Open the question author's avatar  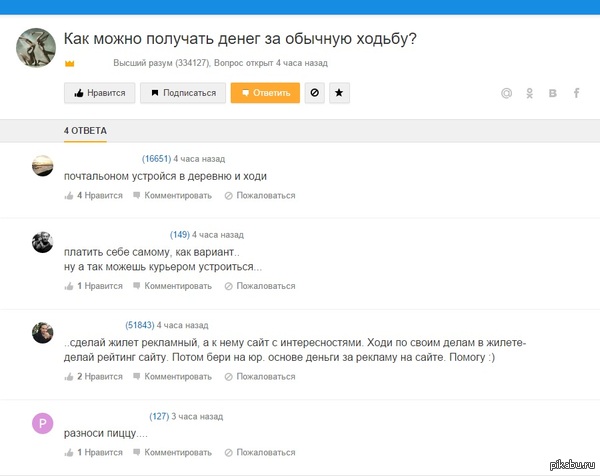pyautogui.click(x=36, y=48)
